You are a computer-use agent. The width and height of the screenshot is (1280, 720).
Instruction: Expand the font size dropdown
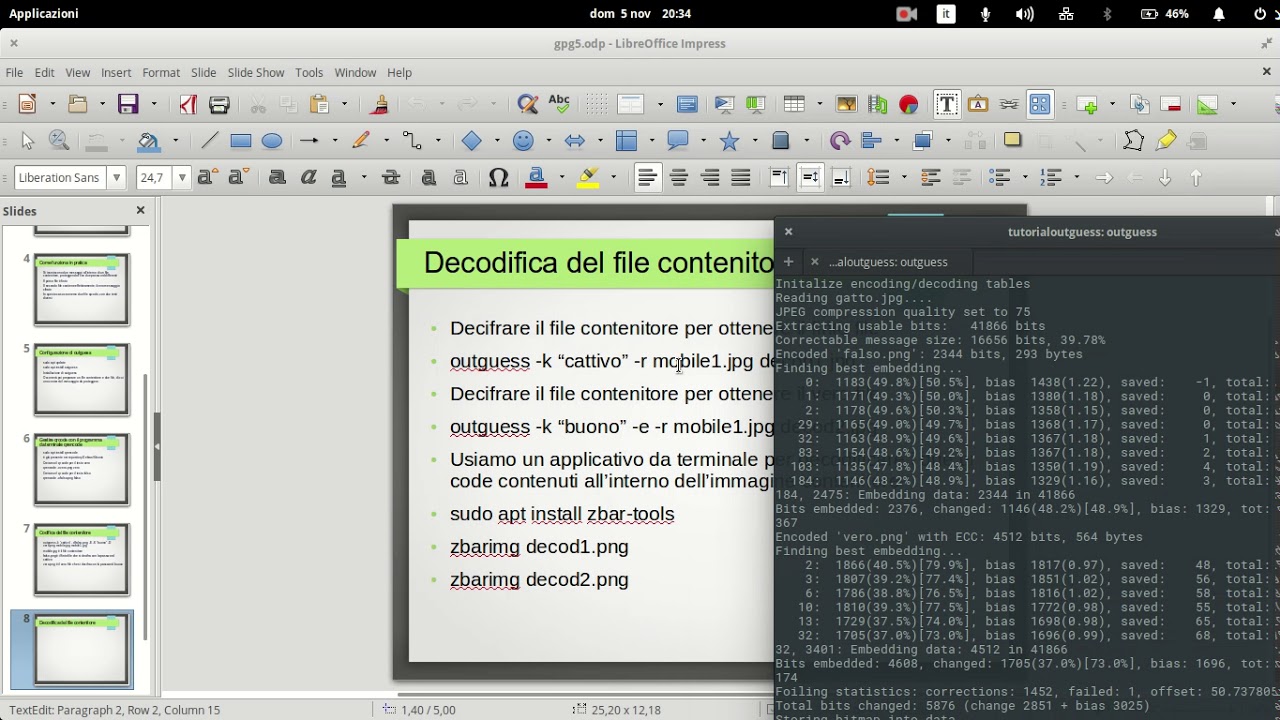181,178
